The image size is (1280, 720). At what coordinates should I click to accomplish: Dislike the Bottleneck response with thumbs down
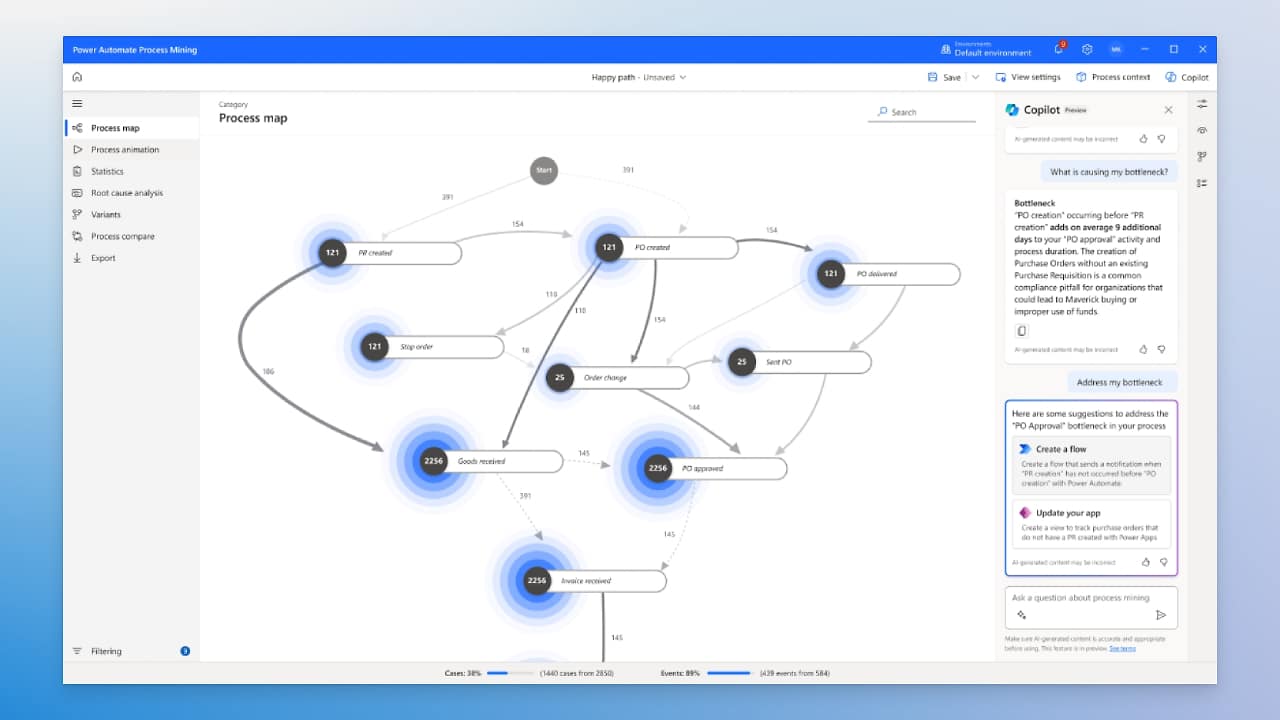[1161, 349]
